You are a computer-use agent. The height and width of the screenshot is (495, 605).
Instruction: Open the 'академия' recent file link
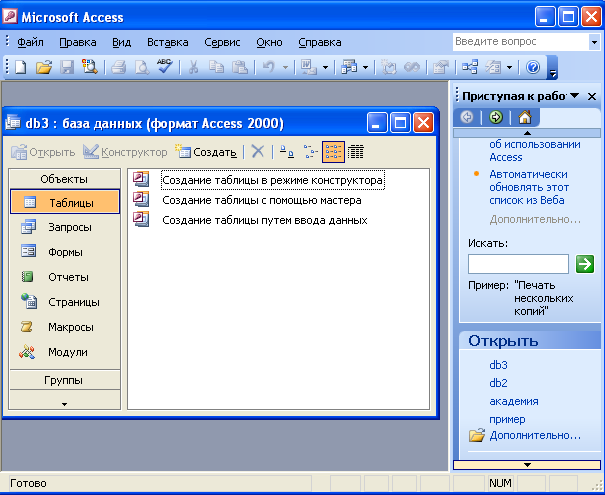[514, 401]
